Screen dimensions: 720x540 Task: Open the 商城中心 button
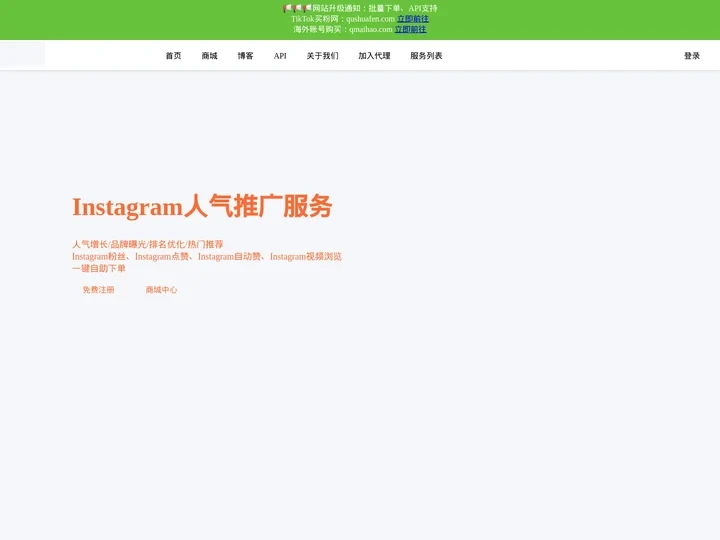(x=161, y=290)
